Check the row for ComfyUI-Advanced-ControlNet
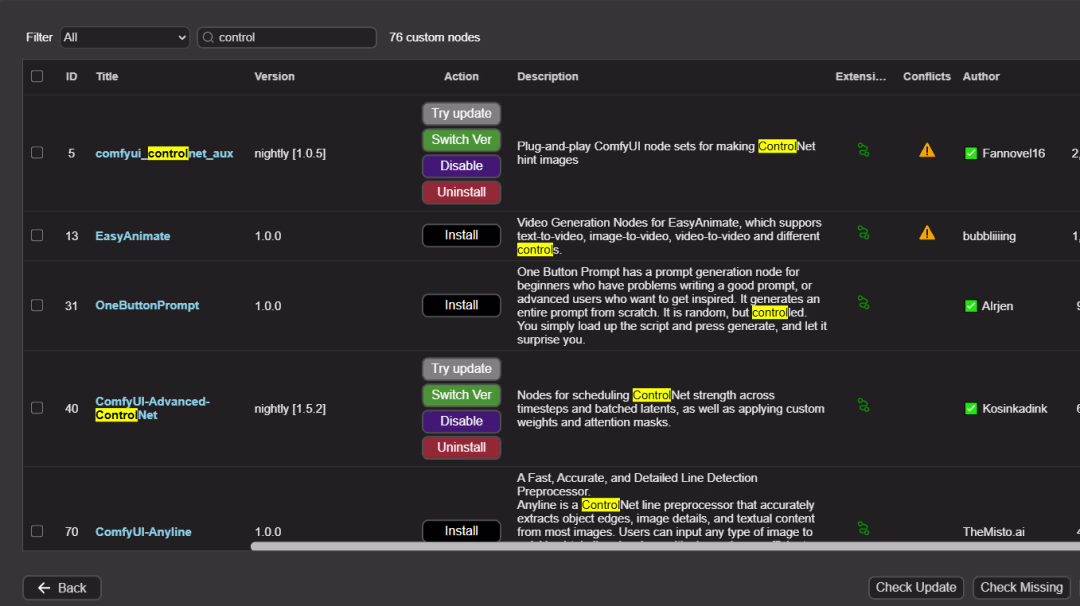Image resolution: width=1080 pixels, height=606 pixels. pyautogui.click(x=37, y=408)
